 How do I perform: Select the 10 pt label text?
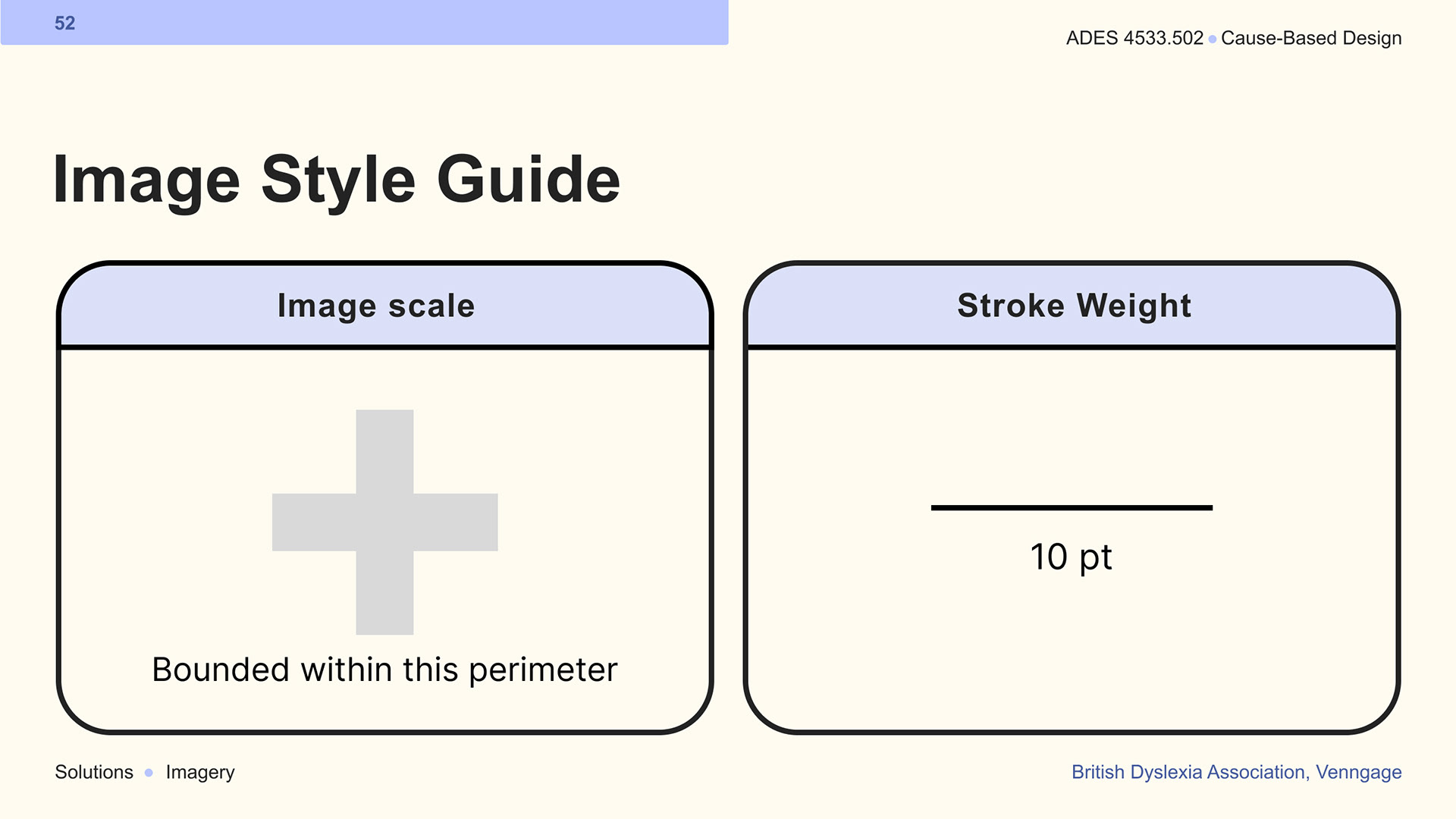[x=1071, y=557]
